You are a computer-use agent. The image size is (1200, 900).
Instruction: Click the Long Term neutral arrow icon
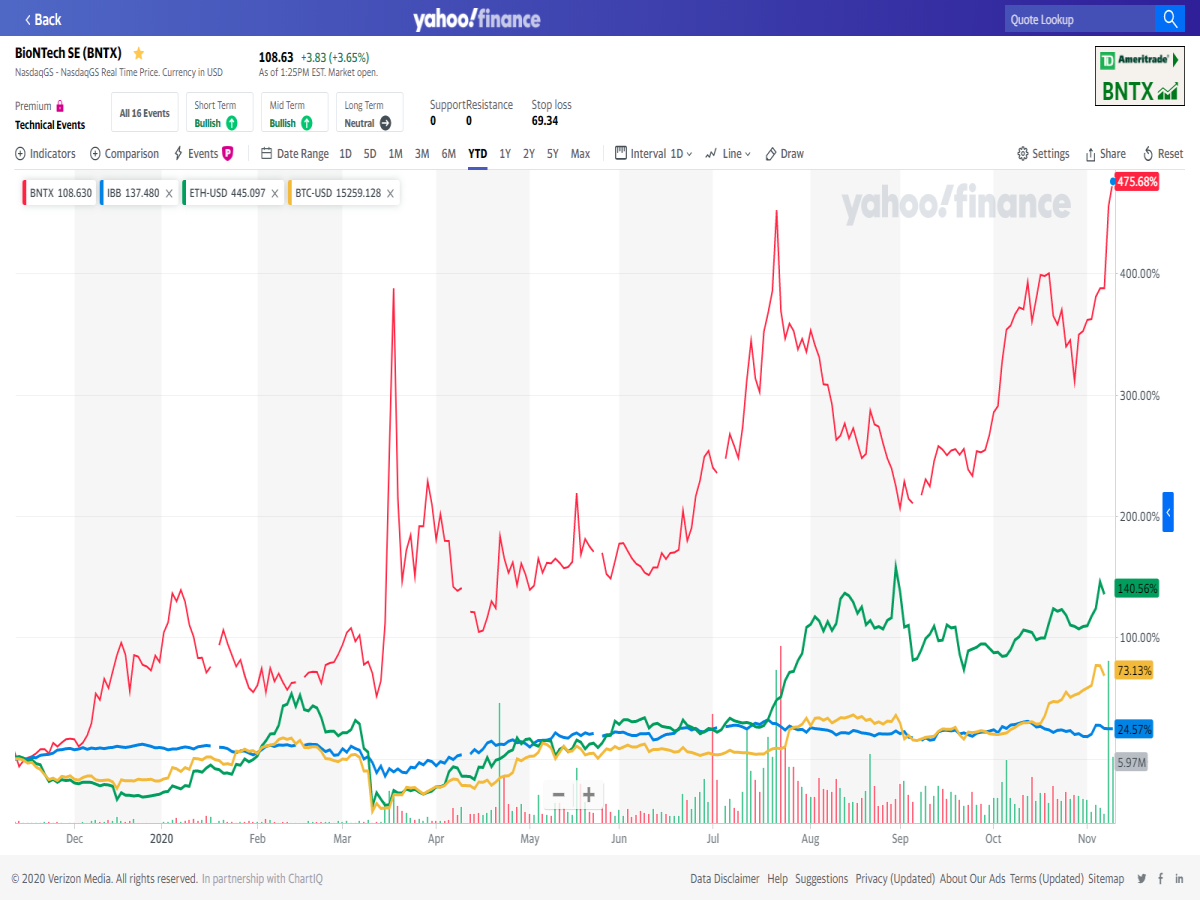coord(385,123)
